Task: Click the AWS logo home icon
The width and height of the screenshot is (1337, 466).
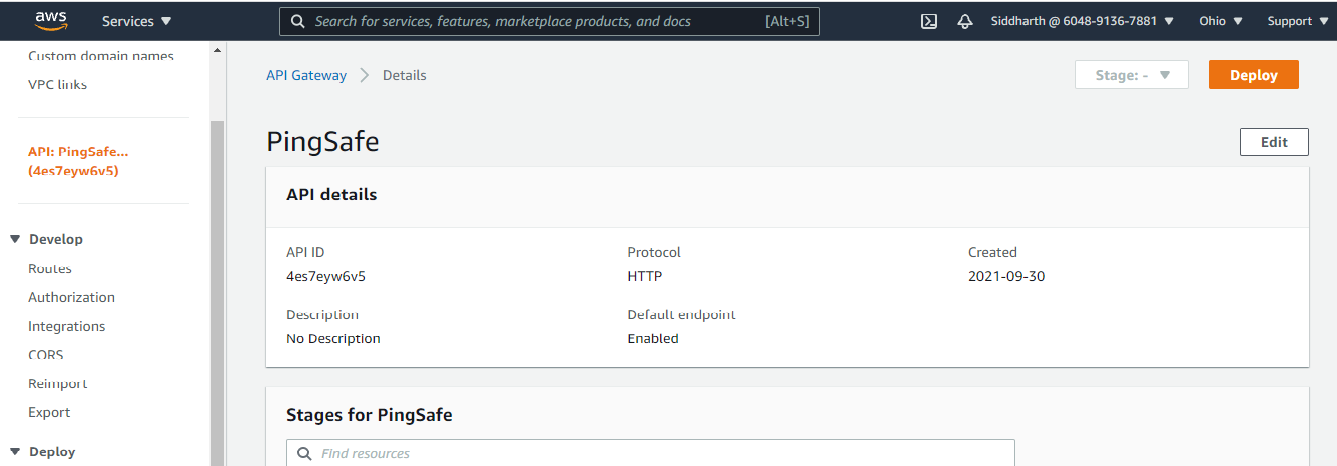Action: click(x=50, y=20)
